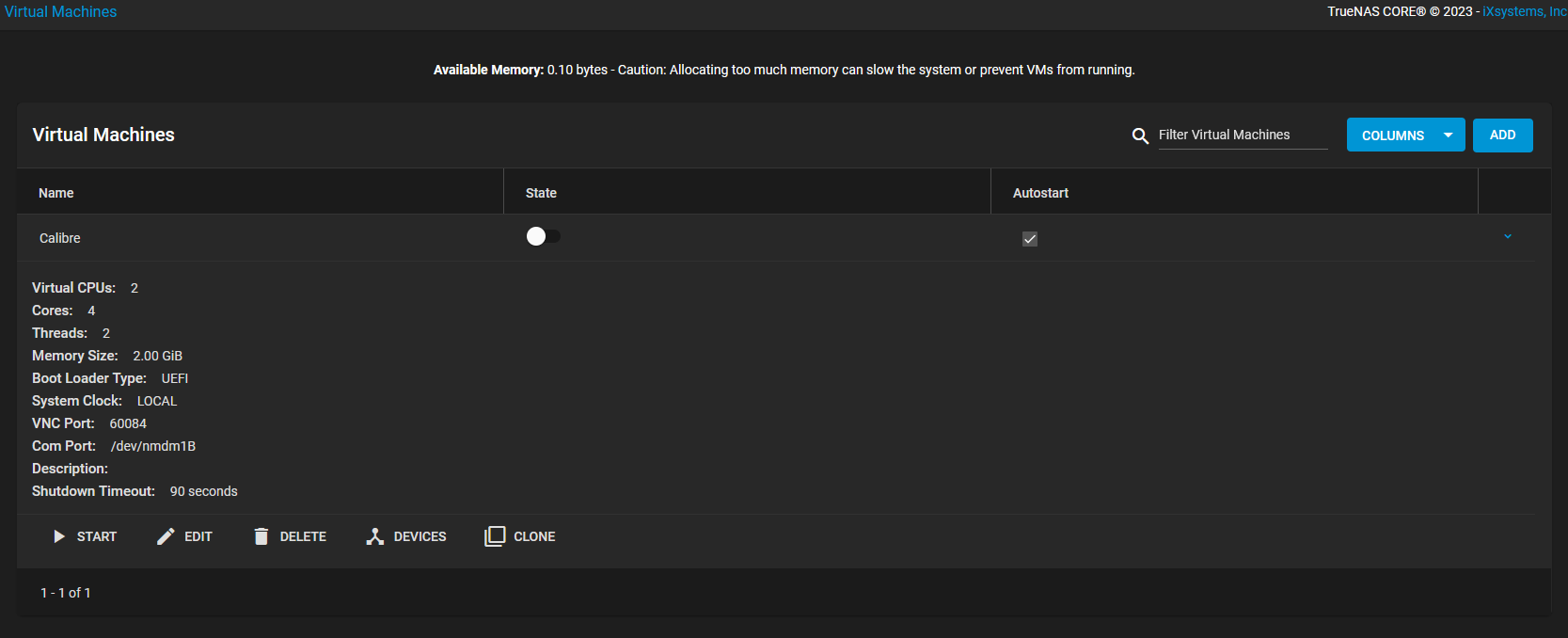Click the "1 - 1 of 1" pagination text
The width and height of the screenshot is (1568, 638).
(66, 593)
